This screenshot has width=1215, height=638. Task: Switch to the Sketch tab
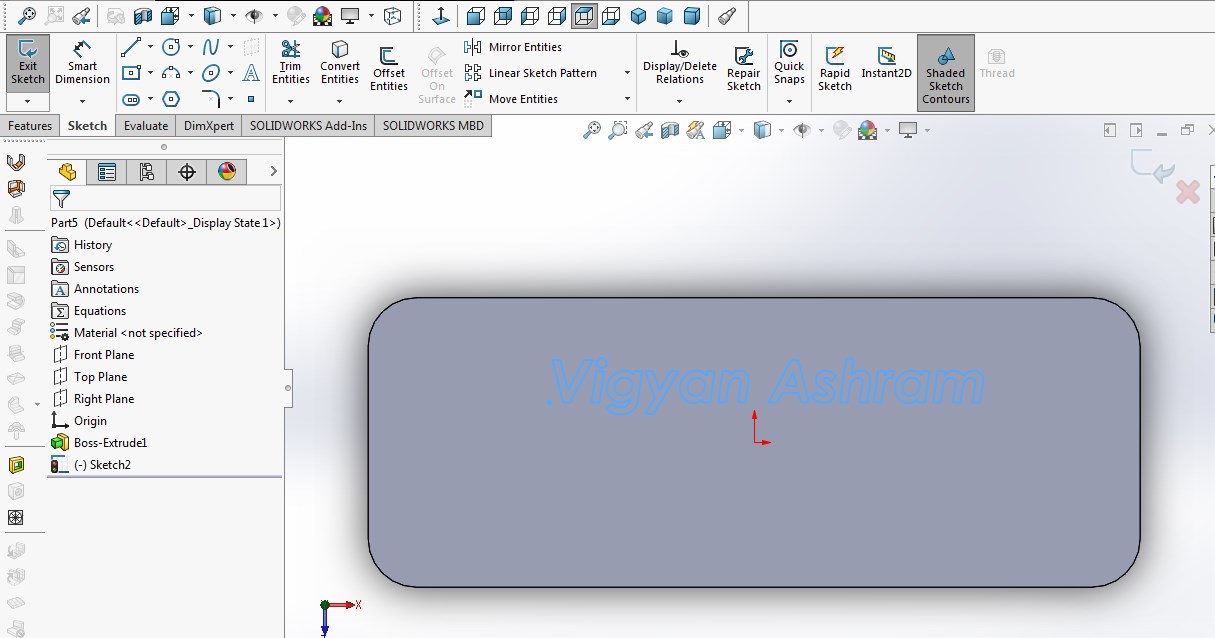pos(87,126)
